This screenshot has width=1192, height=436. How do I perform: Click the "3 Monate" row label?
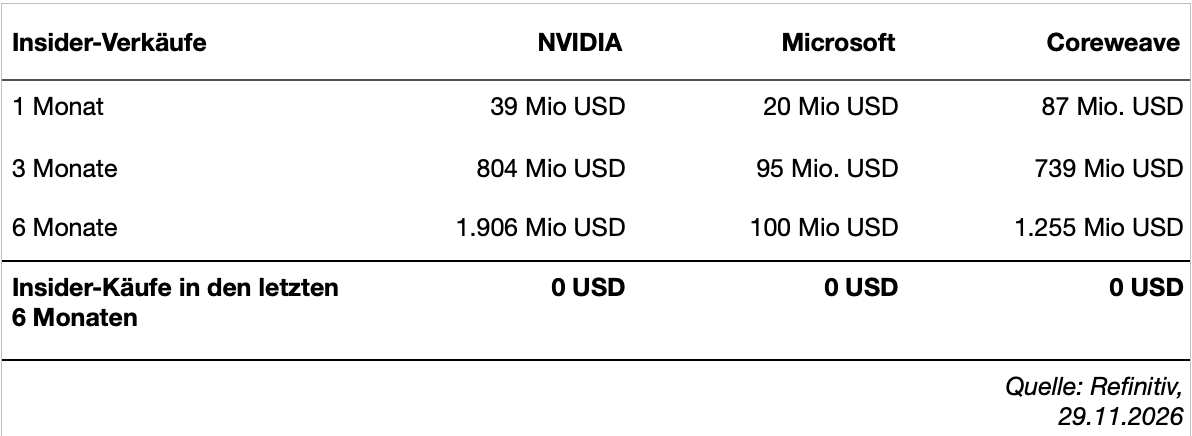tap(64, 169)
